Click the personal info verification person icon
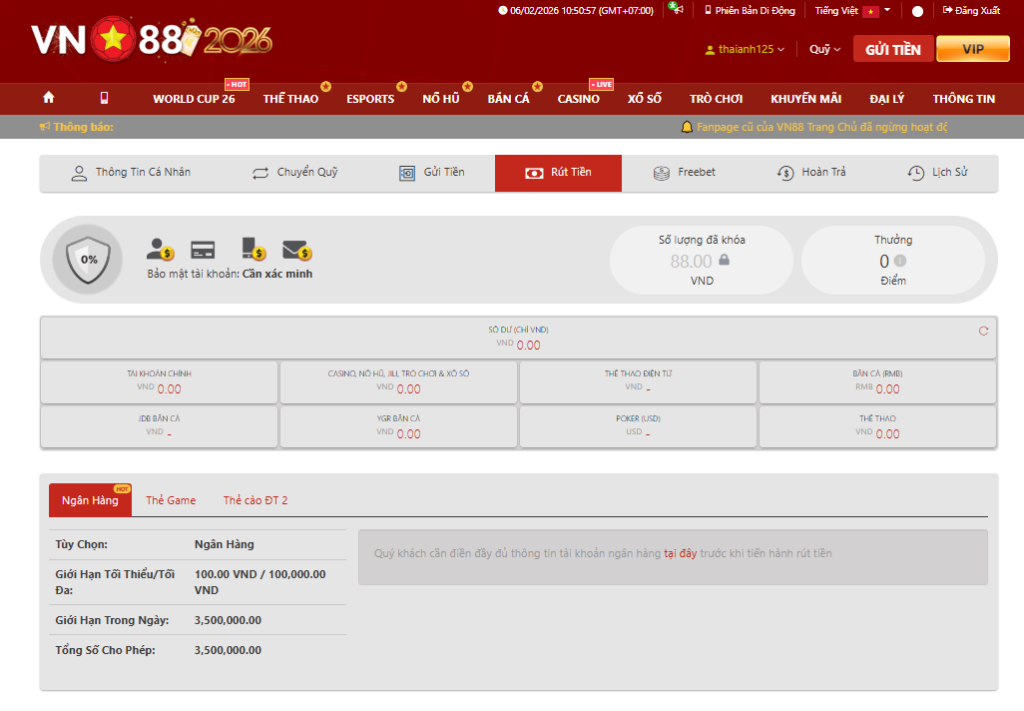 click(x=159, y=249)
